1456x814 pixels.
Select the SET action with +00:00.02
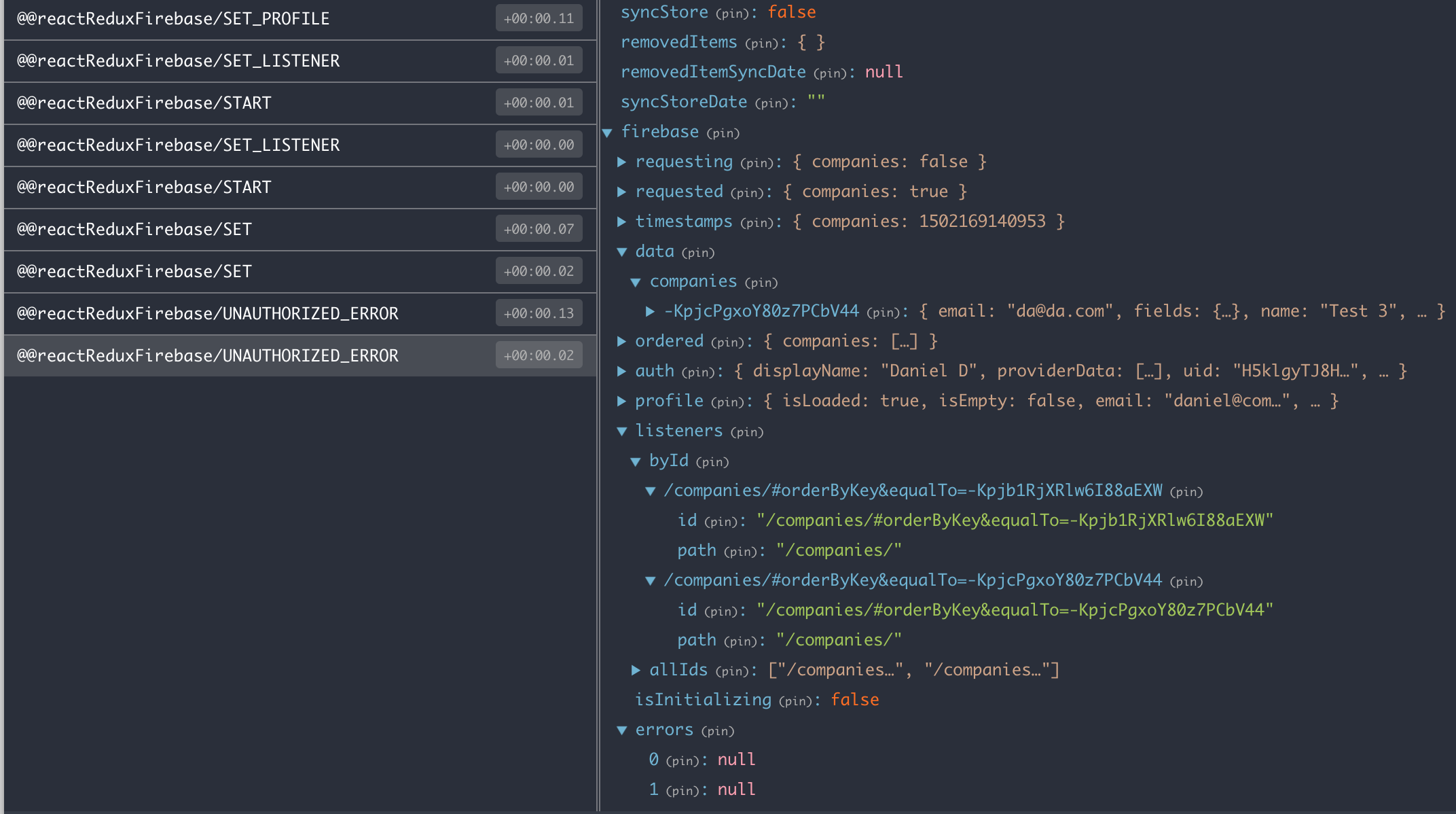pyautogui.click(x=300, y=272)
